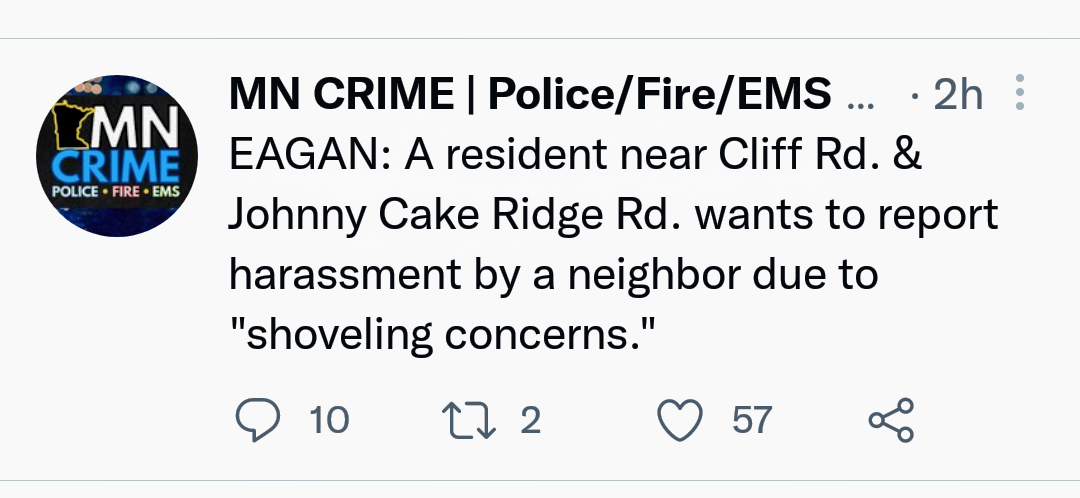Screen dimensions: 1080x498
Task: Click the reply speech bubble icon
Action: pos(259,420)
